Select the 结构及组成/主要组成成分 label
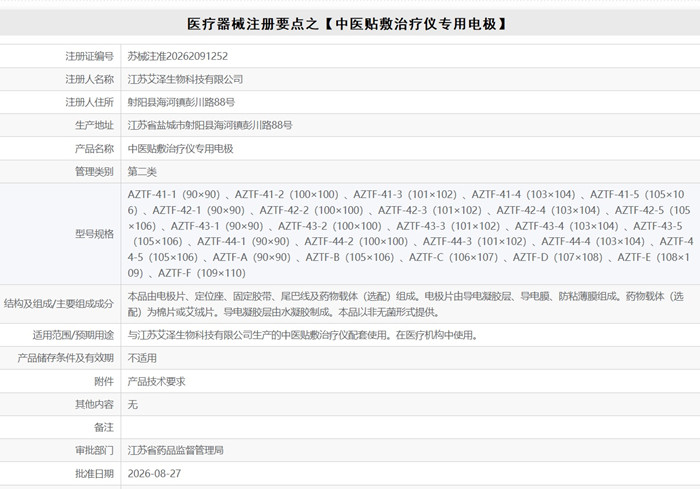 point(58,304)
